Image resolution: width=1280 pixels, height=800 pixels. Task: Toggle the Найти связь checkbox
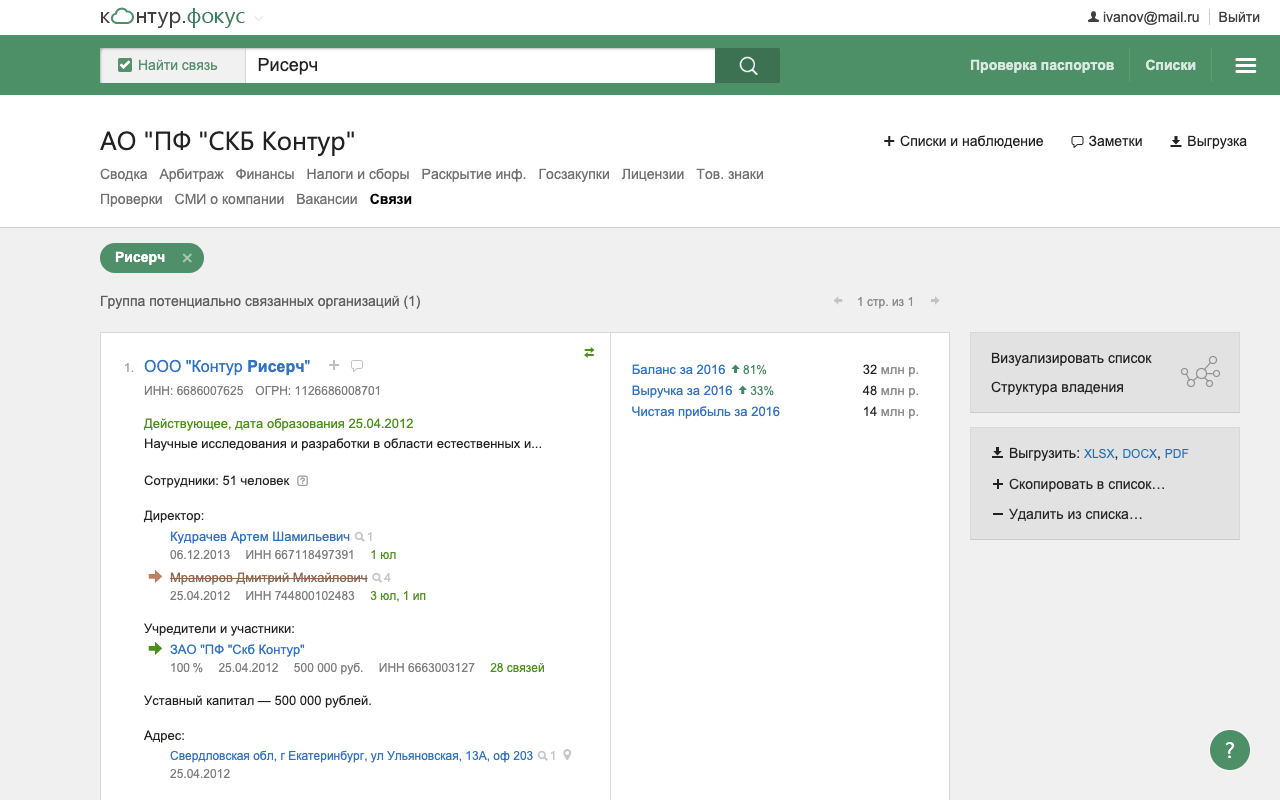(x=125, y=65)
